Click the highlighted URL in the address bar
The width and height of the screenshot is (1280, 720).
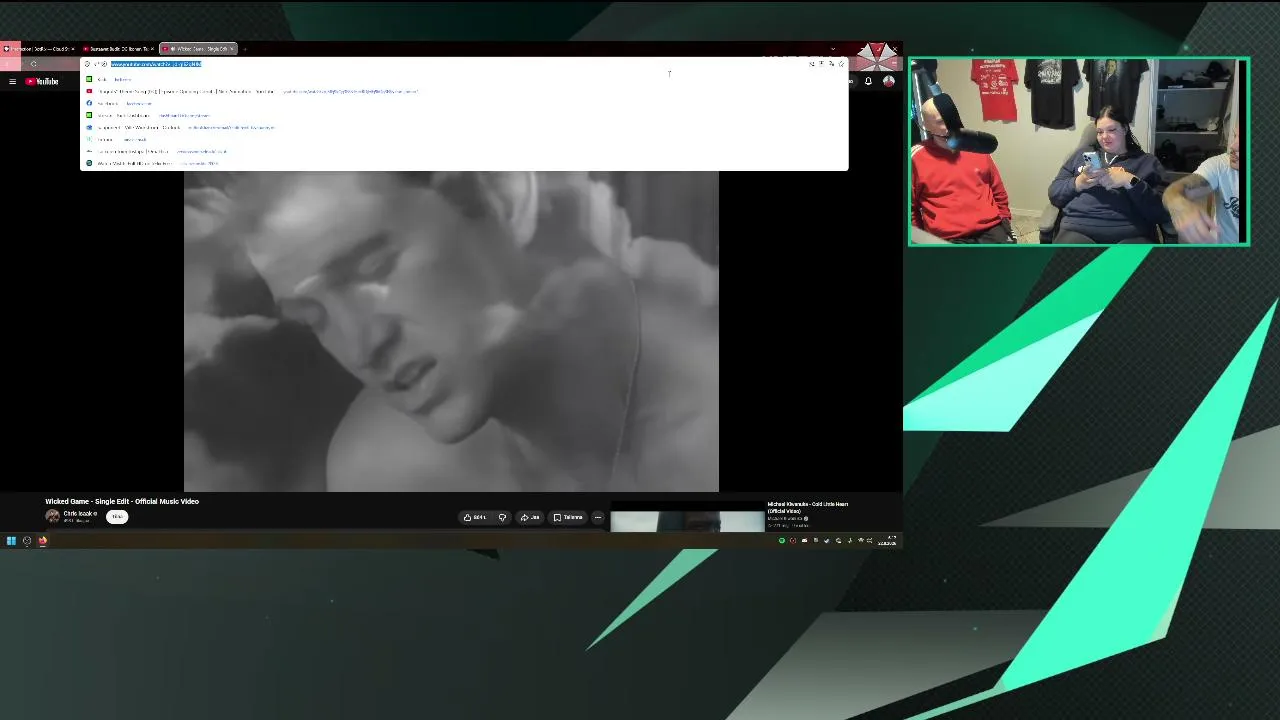156,64
